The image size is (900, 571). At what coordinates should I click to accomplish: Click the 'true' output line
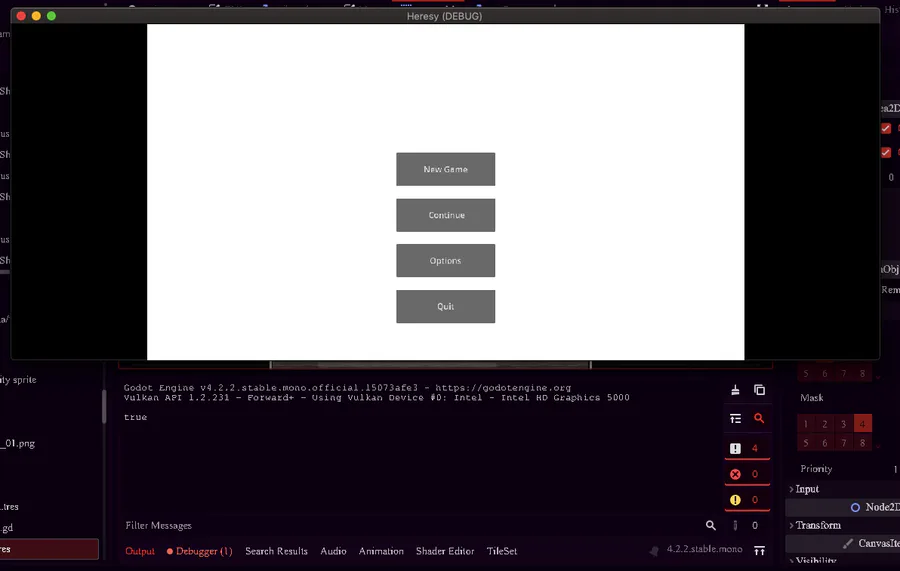coord(135,417)
